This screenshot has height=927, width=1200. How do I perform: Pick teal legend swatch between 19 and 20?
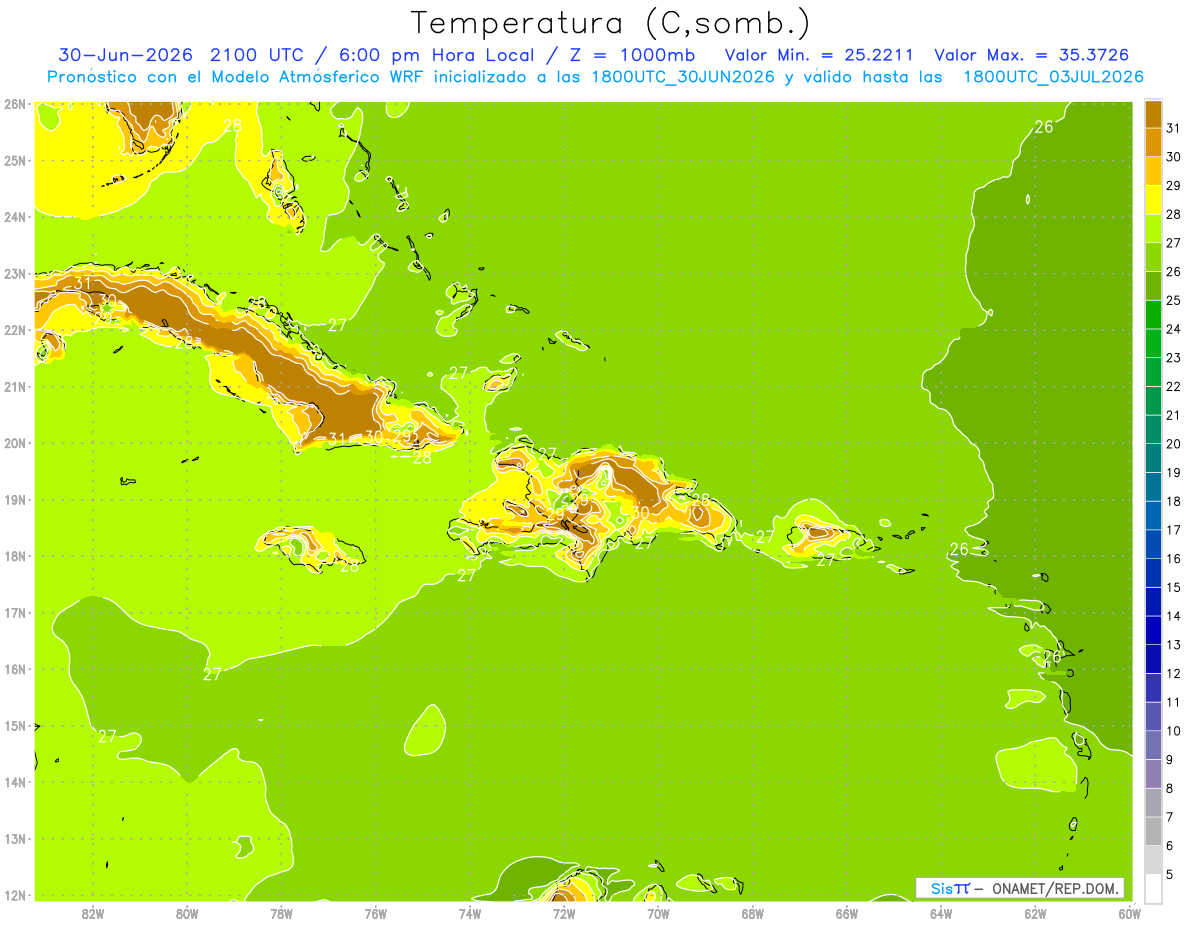[x=1153, y=458]
